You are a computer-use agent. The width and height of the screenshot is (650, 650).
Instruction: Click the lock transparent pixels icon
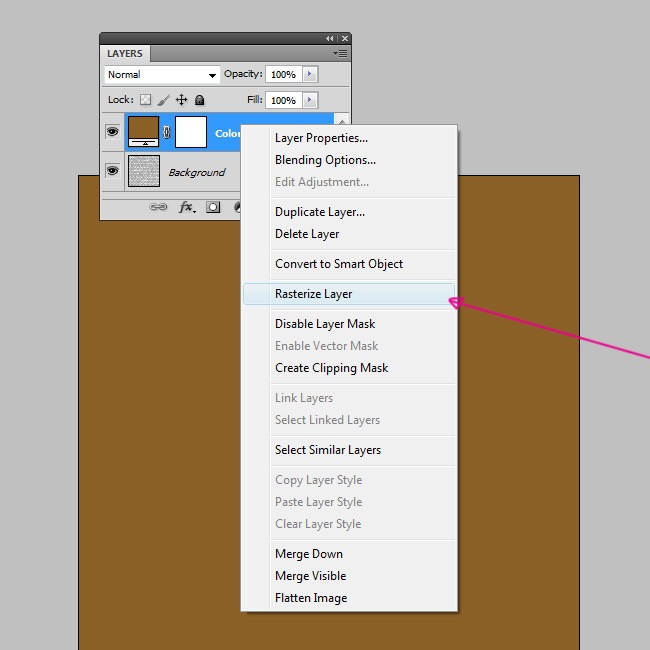pyautogui.click(x=145, y=100)
